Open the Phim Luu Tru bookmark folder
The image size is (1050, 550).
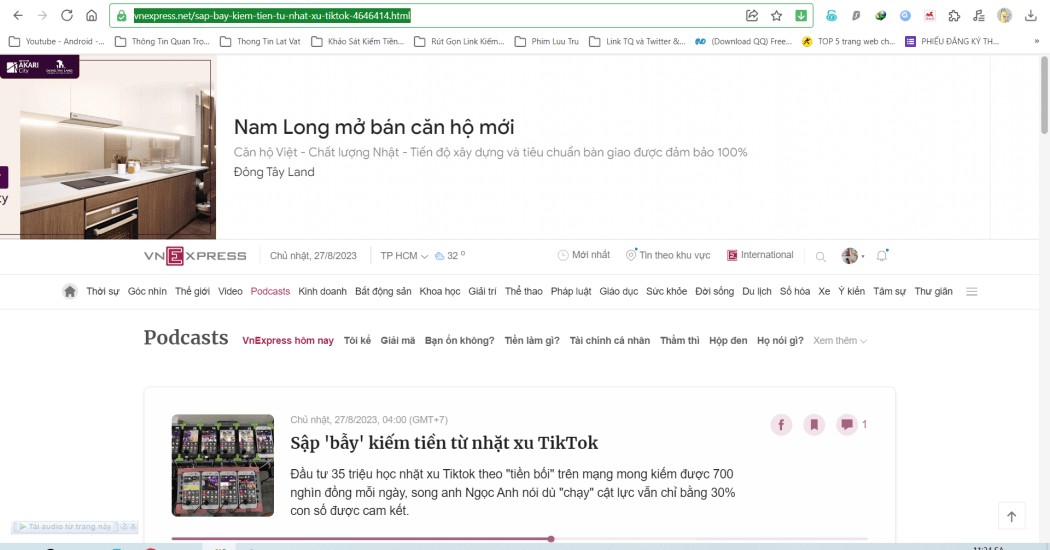point(546,42)
